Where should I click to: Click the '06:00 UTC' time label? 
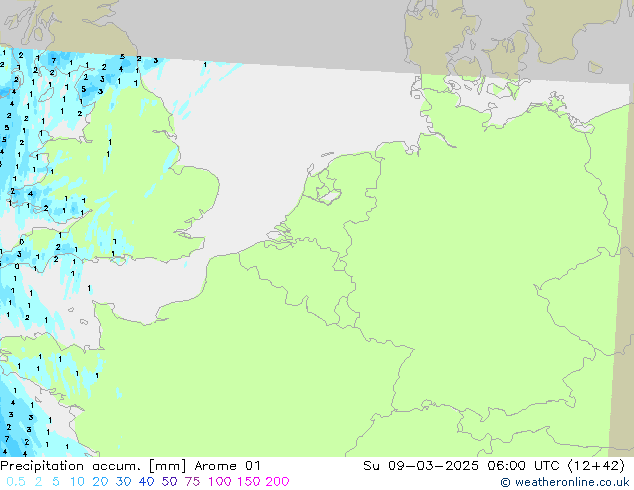pyautogui.click(x=523, y=466)
